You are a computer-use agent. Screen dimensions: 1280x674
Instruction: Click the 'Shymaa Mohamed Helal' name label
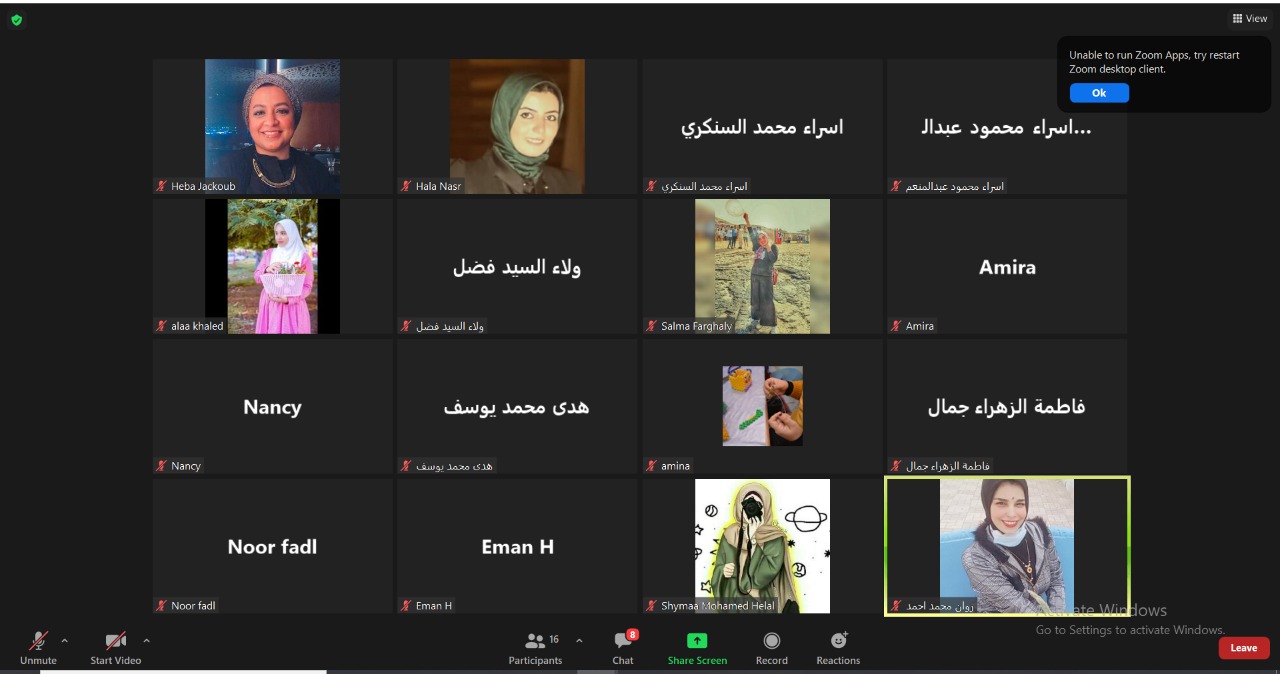point(718,606)
